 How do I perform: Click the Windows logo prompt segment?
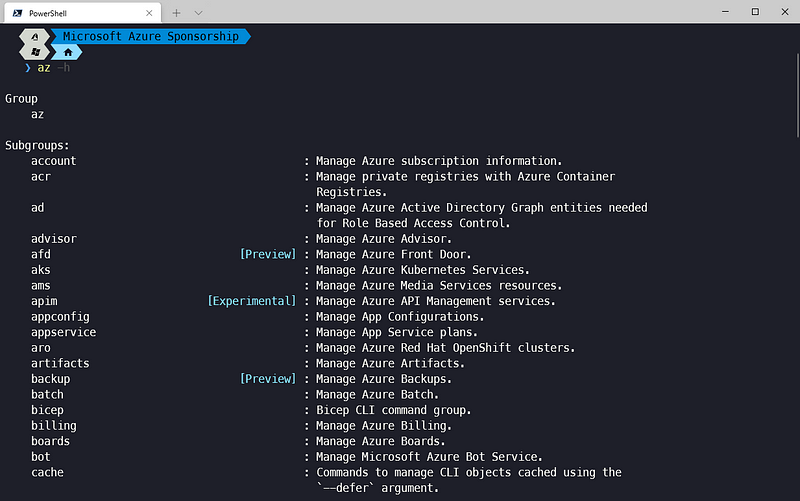pos(35,52)
